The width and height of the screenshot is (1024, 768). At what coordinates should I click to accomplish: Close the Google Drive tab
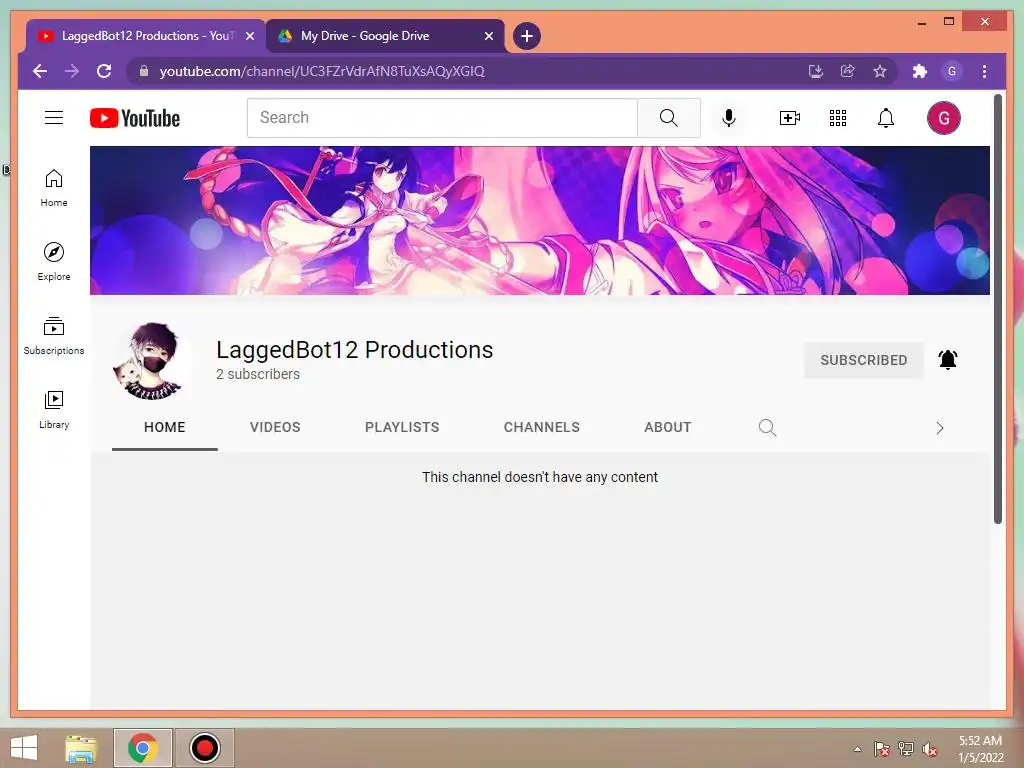tap(488, 36)
